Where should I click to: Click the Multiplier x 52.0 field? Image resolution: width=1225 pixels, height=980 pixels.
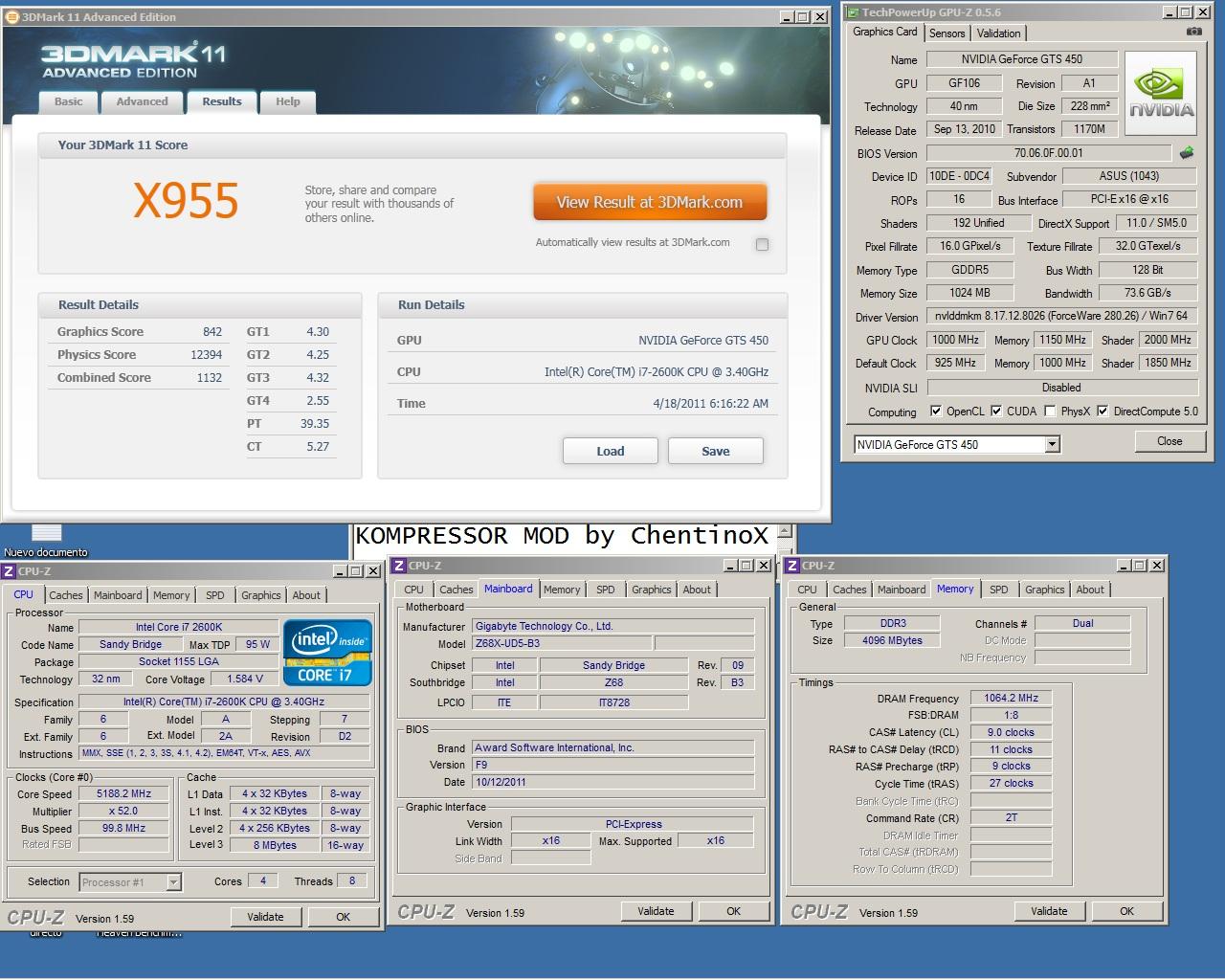click(x=124, y=812)
